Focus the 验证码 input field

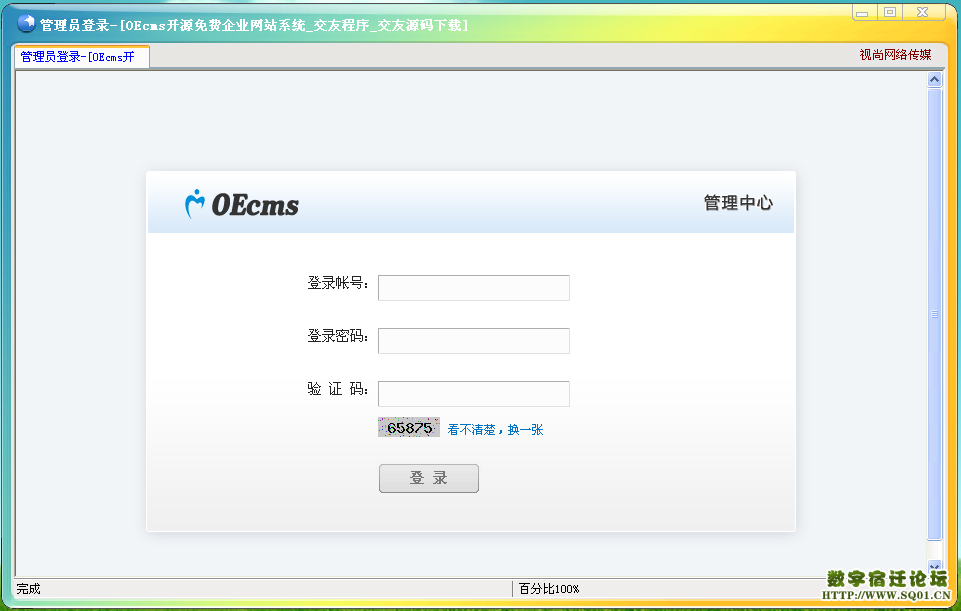click(474, 393)
